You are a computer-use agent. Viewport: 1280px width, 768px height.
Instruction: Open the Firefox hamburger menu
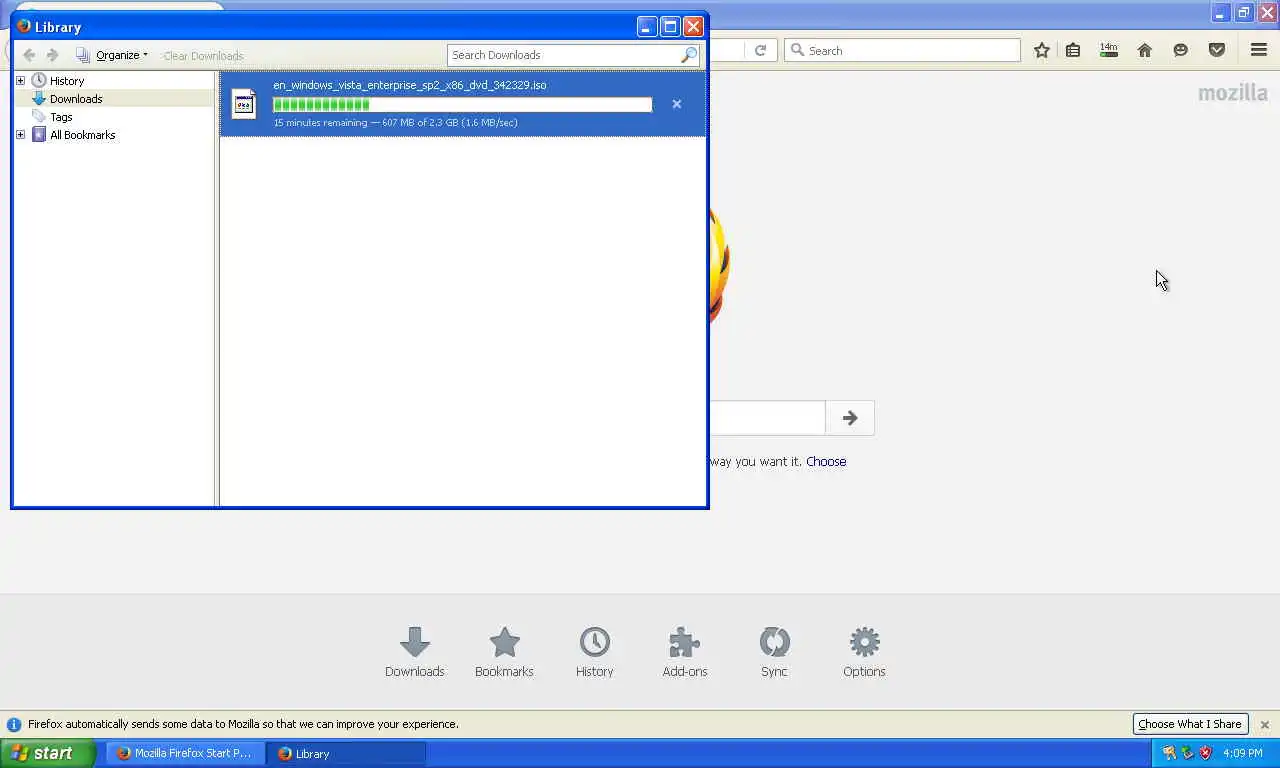point(1259,50)
